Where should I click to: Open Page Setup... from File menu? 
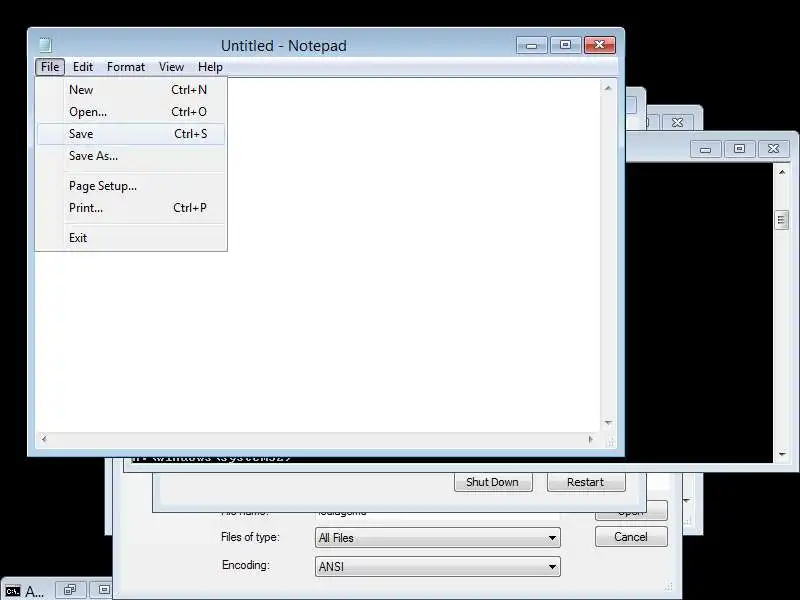[131, 186]
